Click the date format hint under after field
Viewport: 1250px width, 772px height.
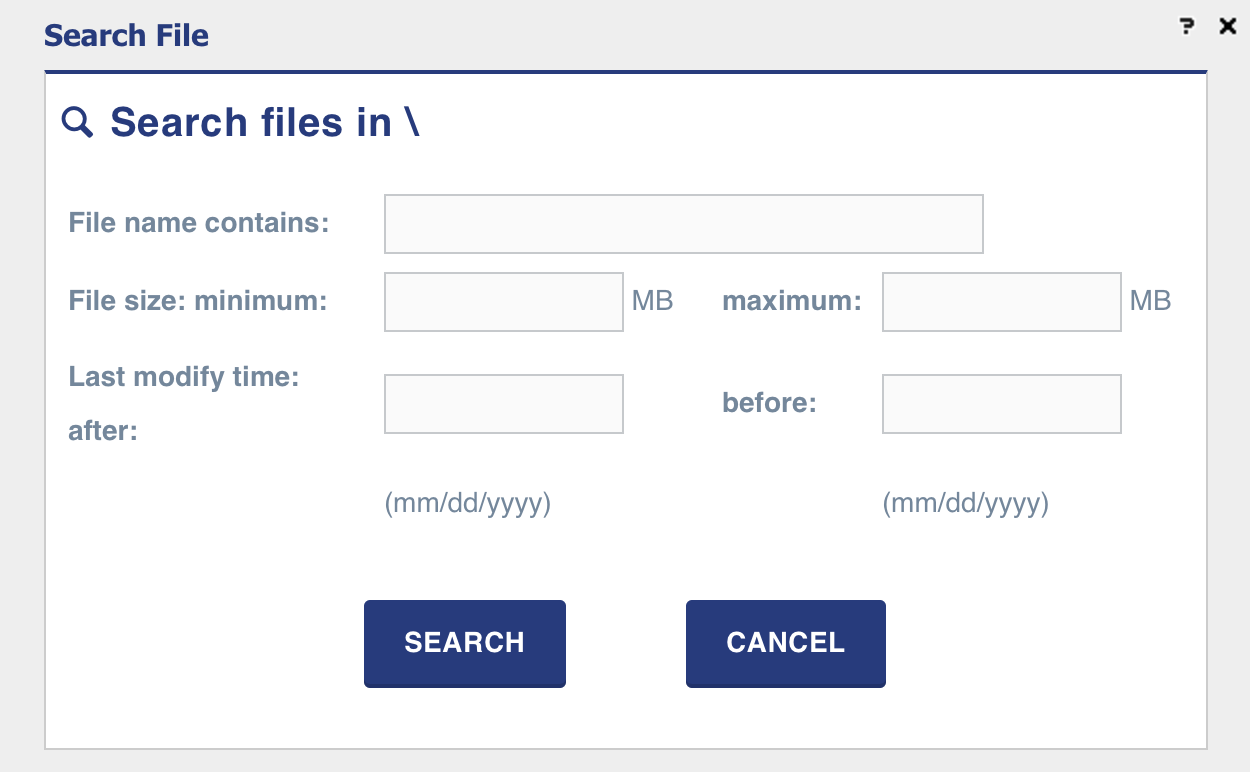(x=467, y=503)
